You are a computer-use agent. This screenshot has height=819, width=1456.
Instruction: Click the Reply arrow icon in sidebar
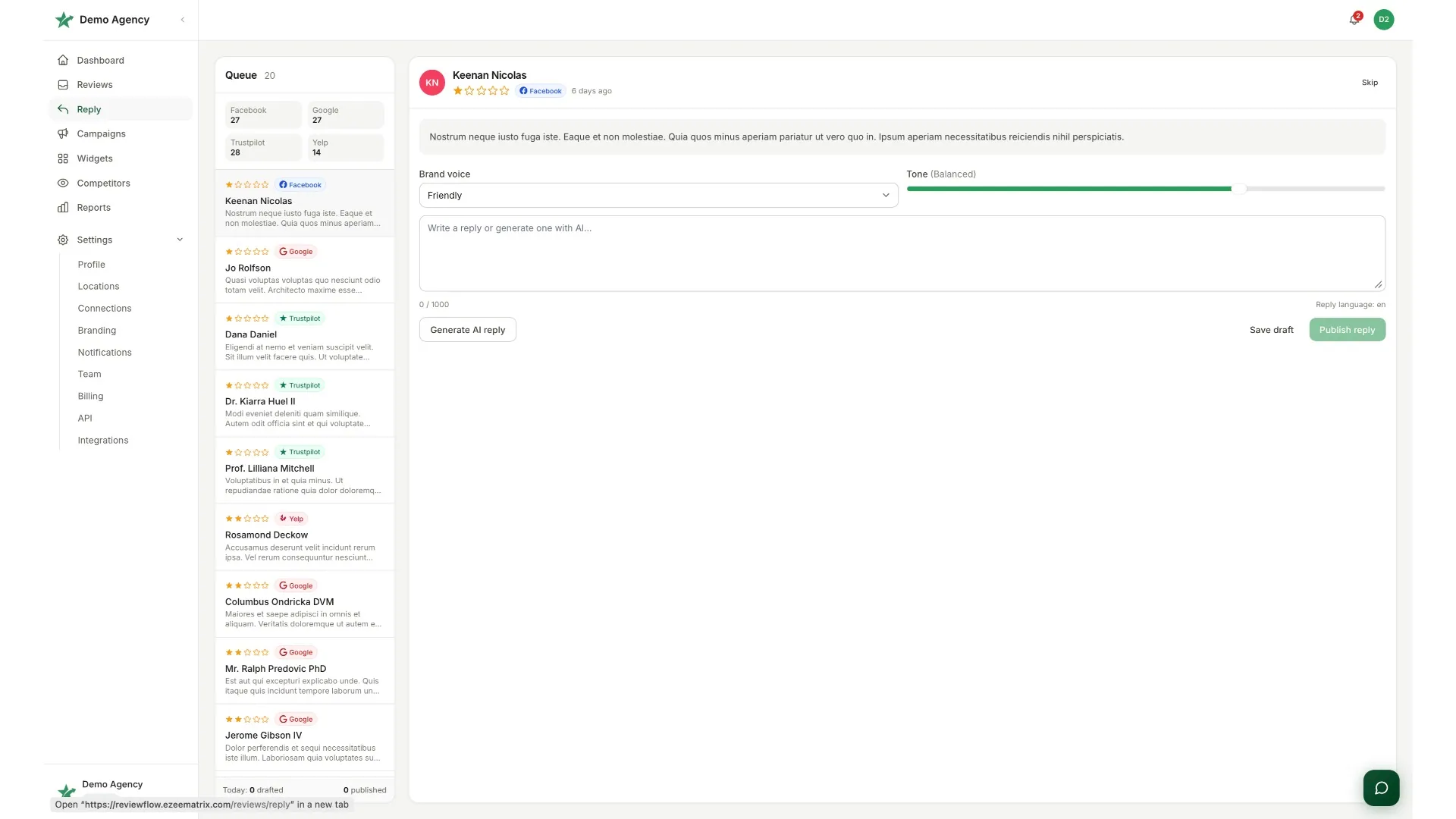[x=63, y=109]
